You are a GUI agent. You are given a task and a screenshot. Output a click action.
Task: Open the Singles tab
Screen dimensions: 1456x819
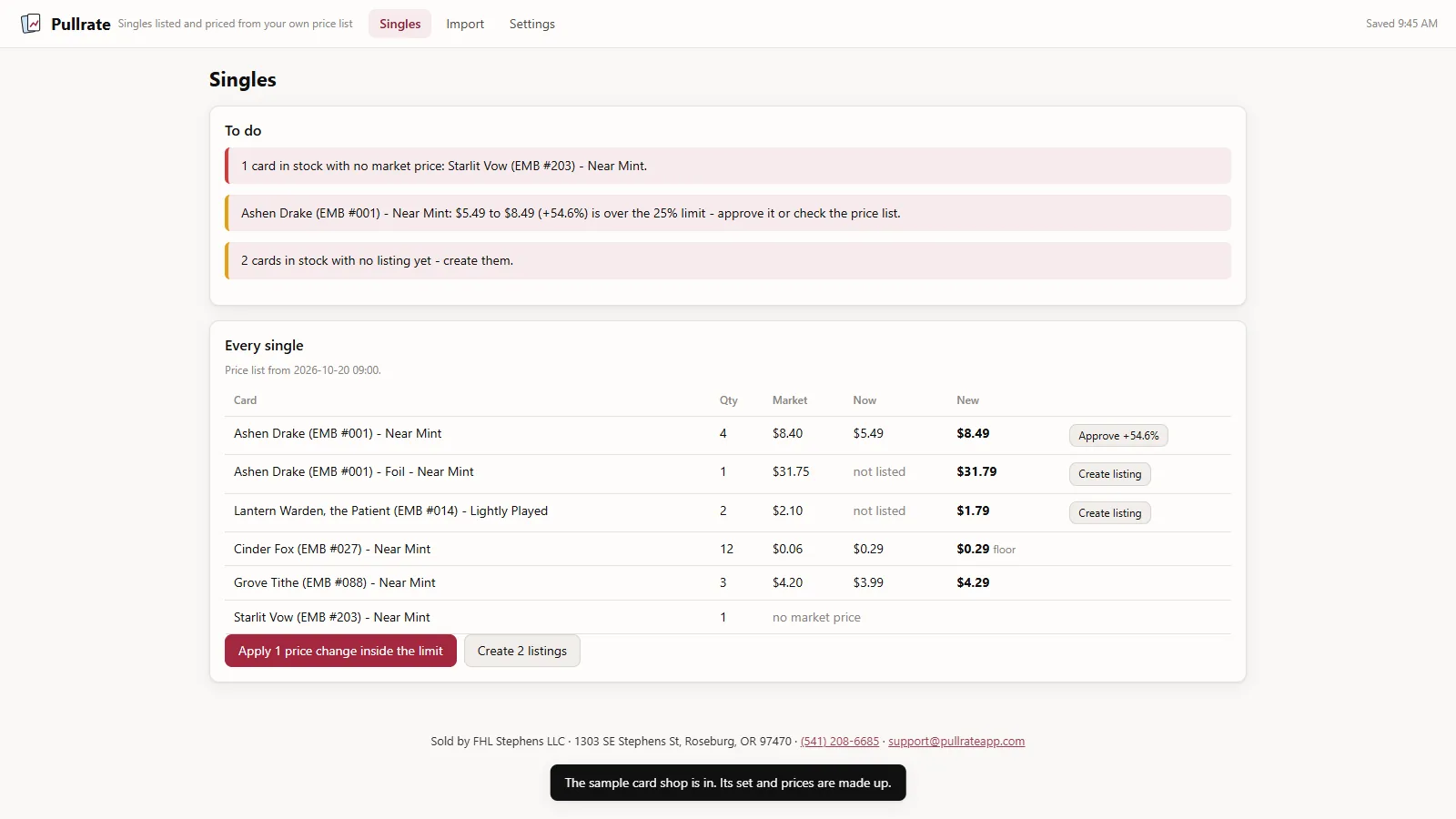point(399,24)
